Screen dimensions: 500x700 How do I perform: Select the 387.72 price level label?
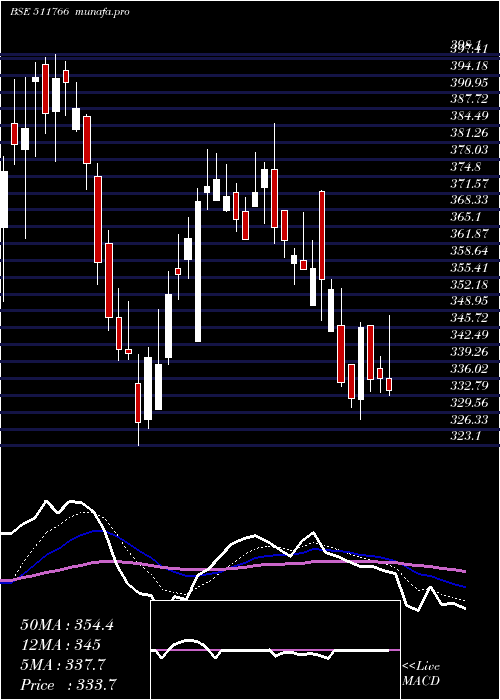469,99
